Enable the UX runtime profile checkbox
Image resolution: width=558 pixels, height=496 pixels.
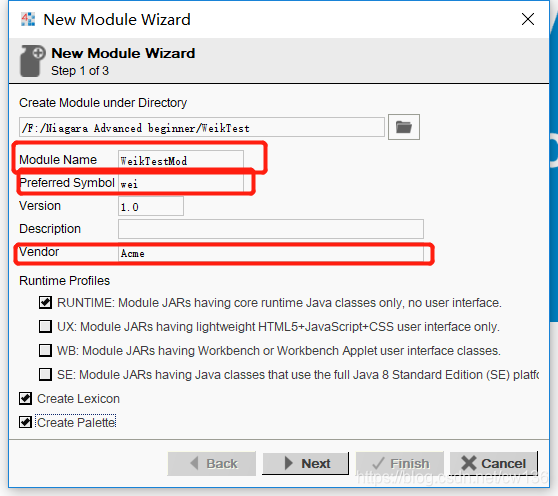[45, 326]
